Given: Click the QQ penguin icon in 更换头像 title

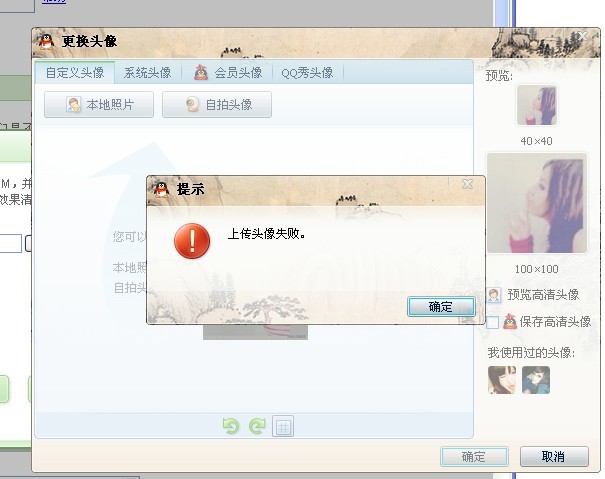Looking at the screenshot, I should (46, 41).
